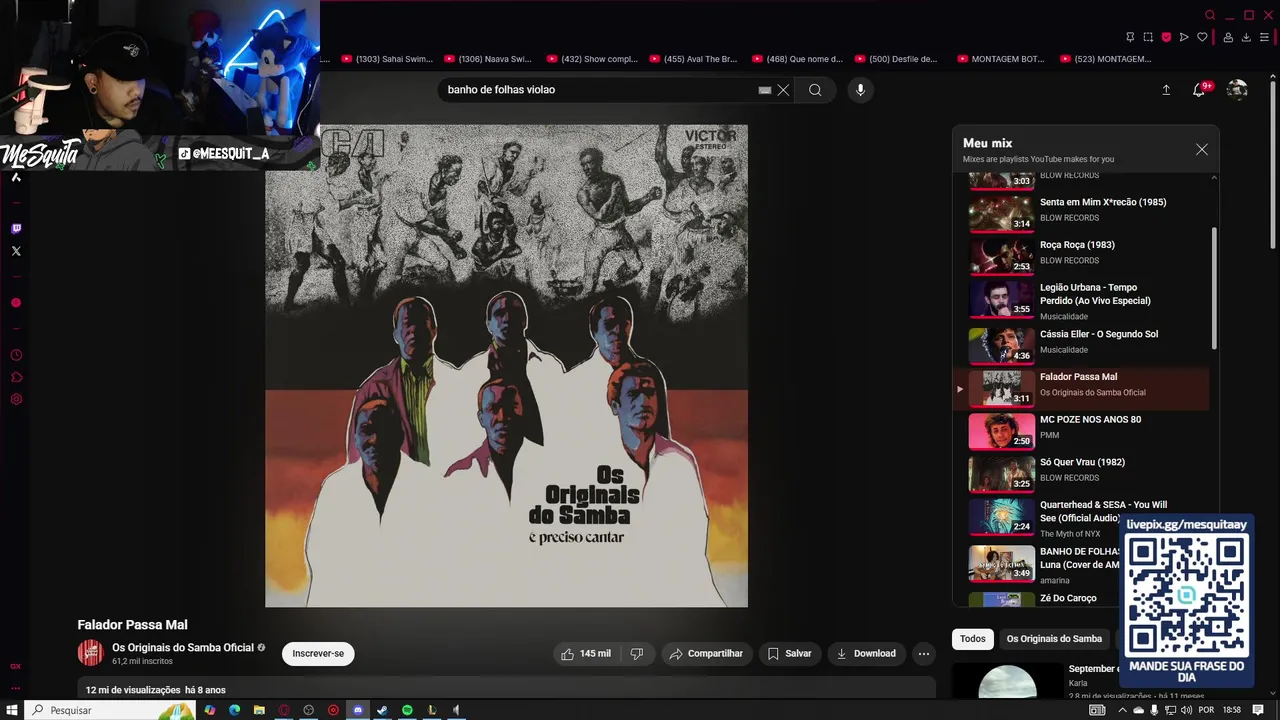
Task: Open the easy setup sliders icon
Action: [1265, 37]
